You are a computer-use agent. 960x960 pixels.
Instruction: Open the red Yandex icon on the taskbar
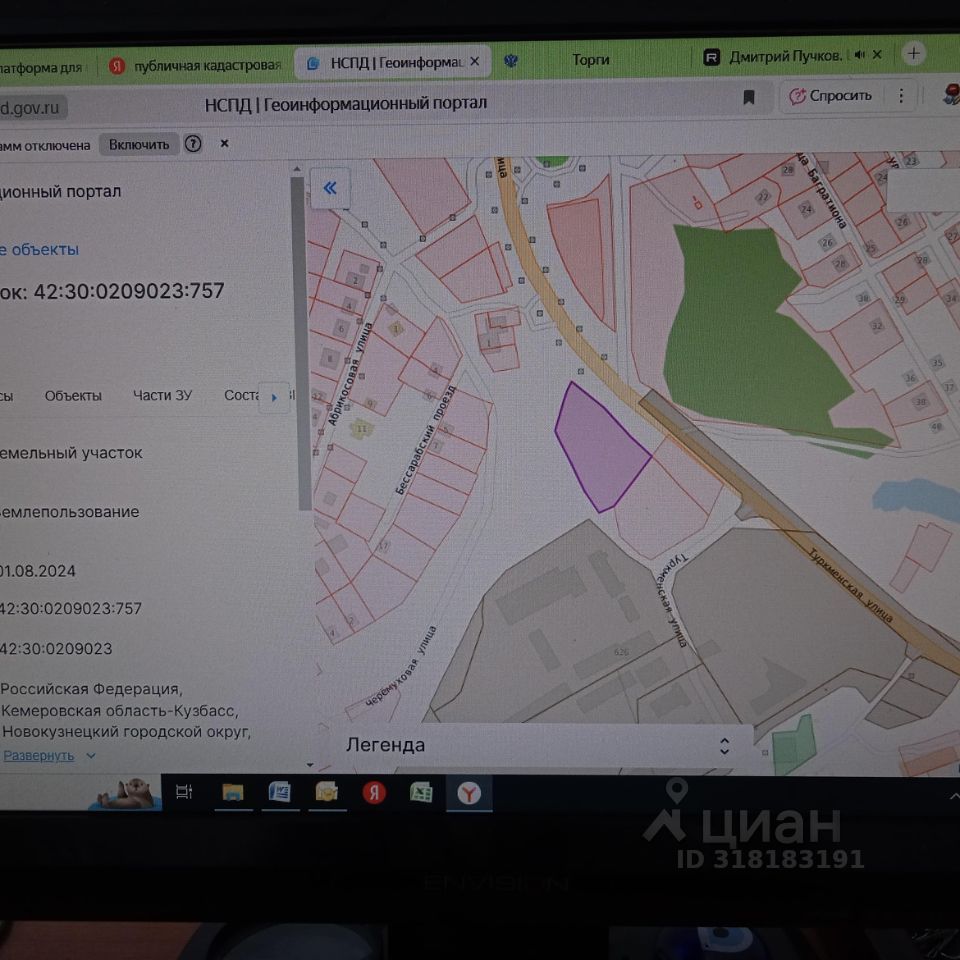click(x=374, y=793)
